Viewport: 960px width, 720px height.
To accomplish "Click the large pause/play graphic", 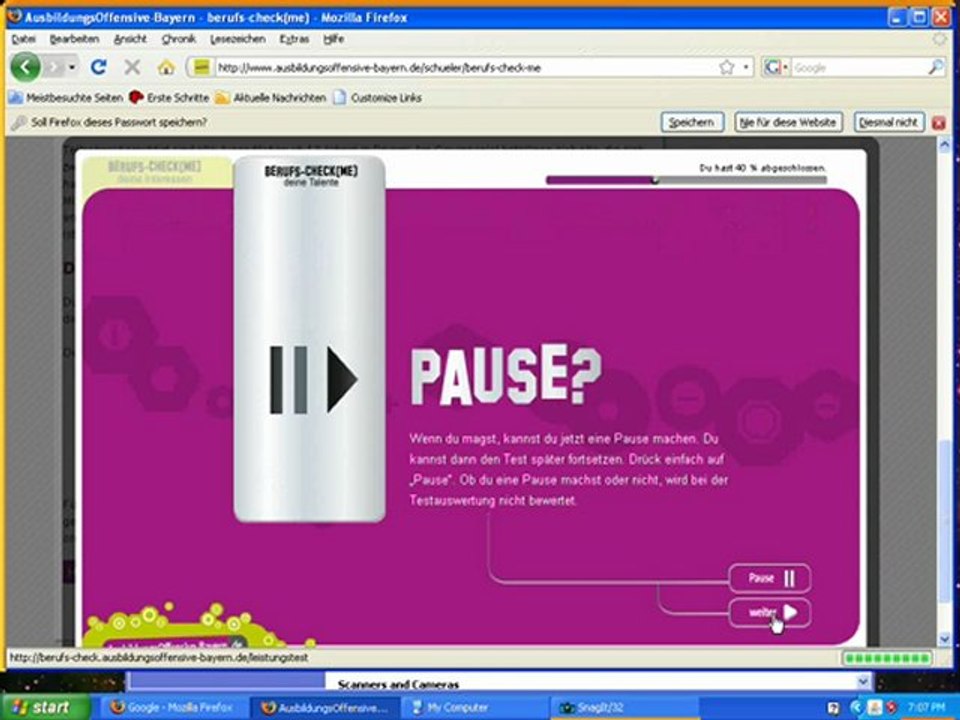I will pos(313,379).
